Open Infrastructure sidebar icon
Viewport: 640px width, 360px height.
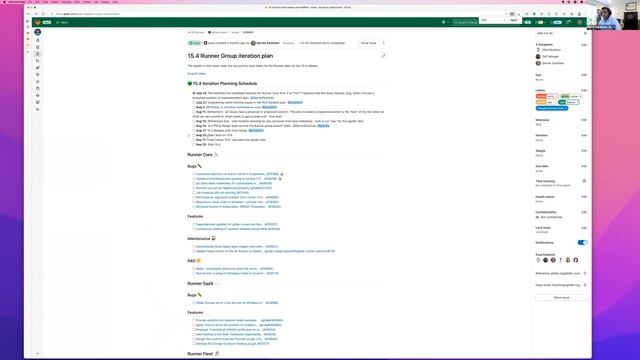coord(38,96)
